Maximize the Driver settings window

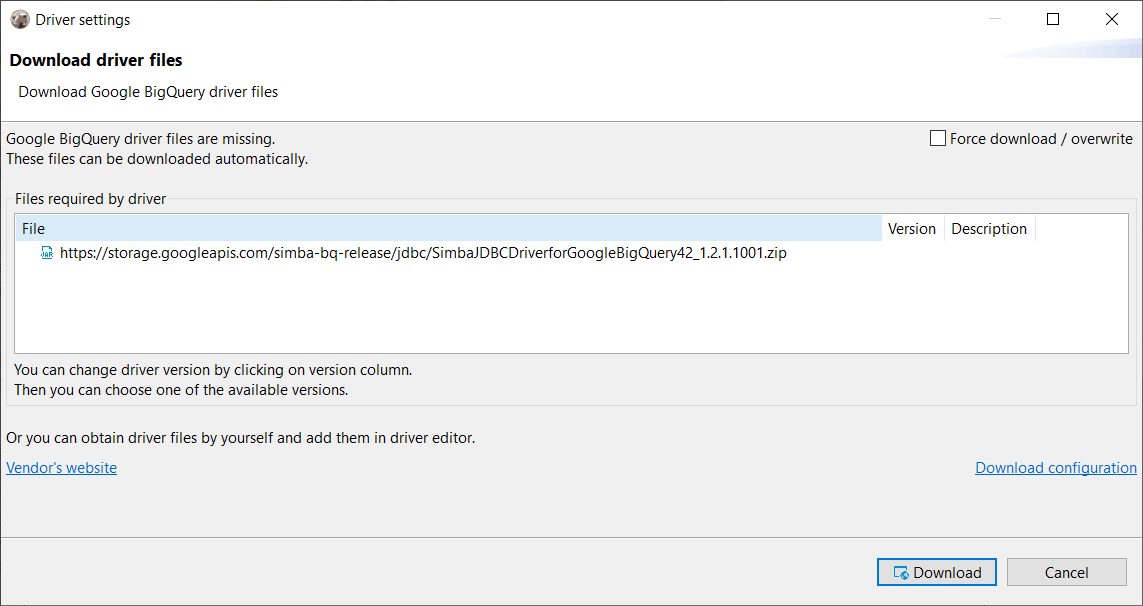pyautogui.click(x=1052, y=19)
